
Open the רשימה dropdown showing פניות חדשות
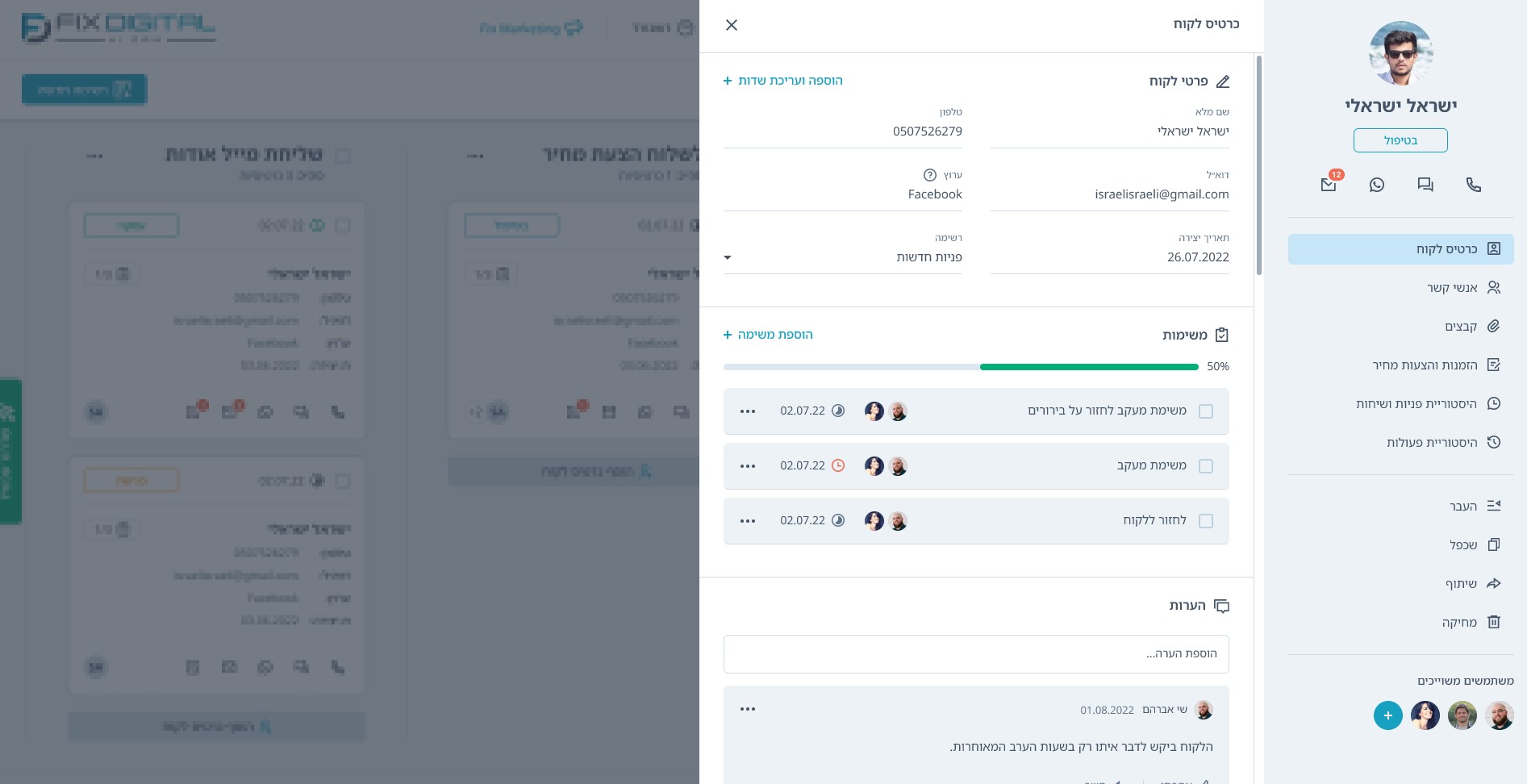(x=843, y=257)
